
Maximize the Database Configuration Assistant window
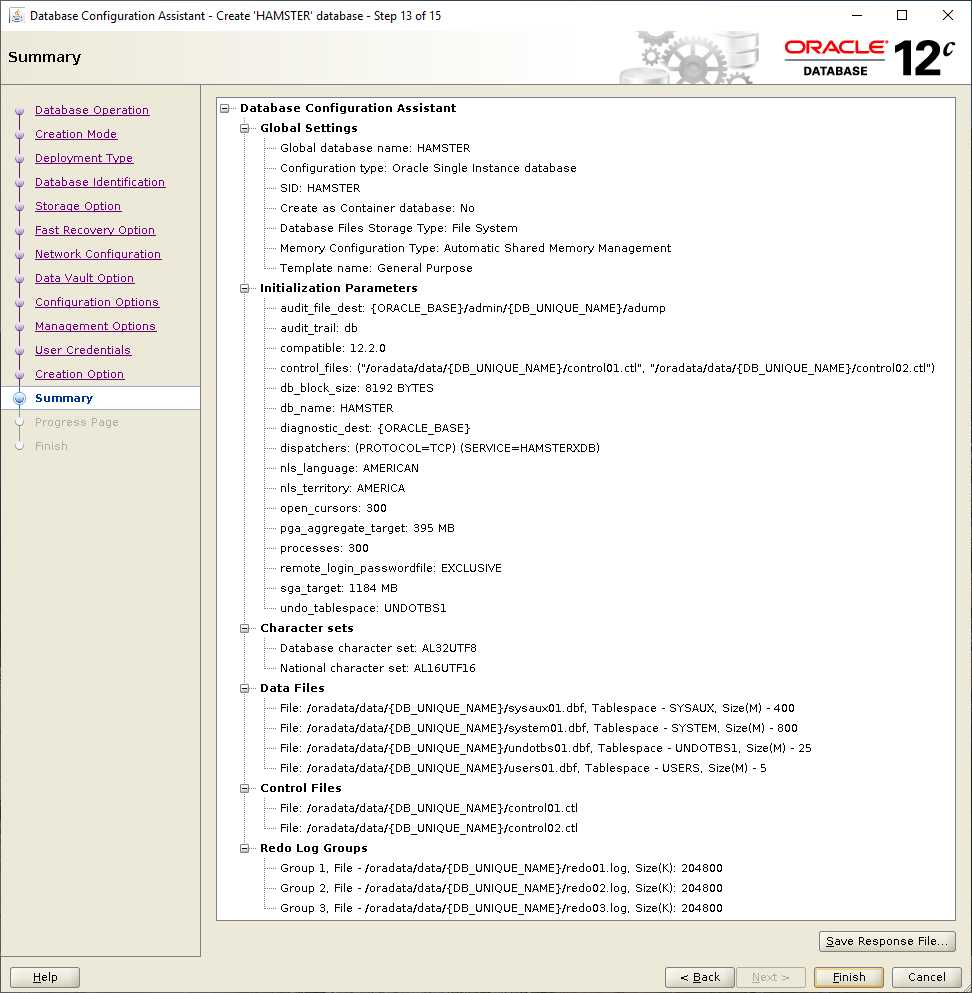(902, 15)
